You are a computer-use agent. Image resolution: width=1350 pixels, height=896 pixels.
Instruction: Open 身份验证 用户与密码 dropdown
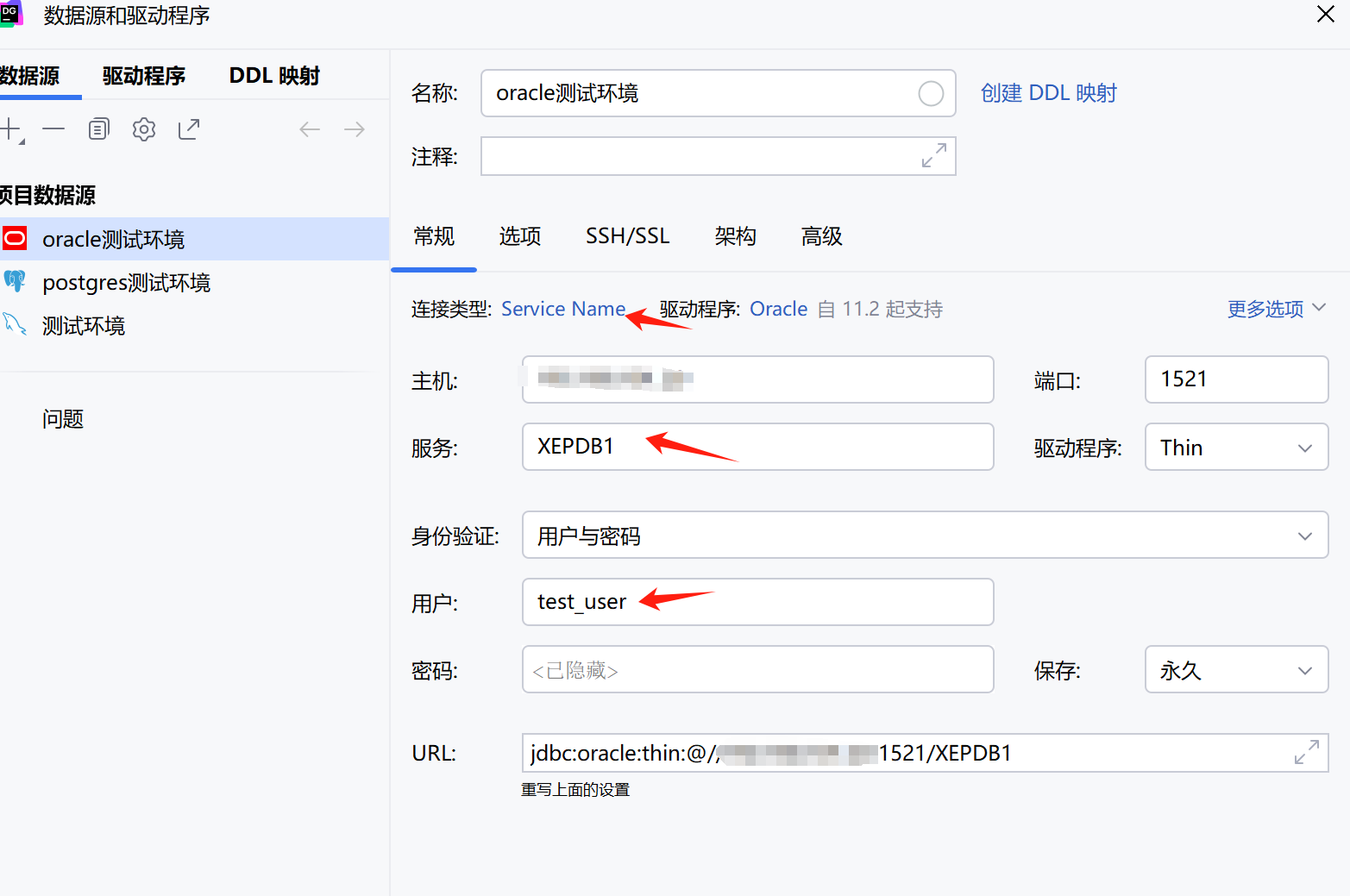pyautogui.click(x=926, y=535)
